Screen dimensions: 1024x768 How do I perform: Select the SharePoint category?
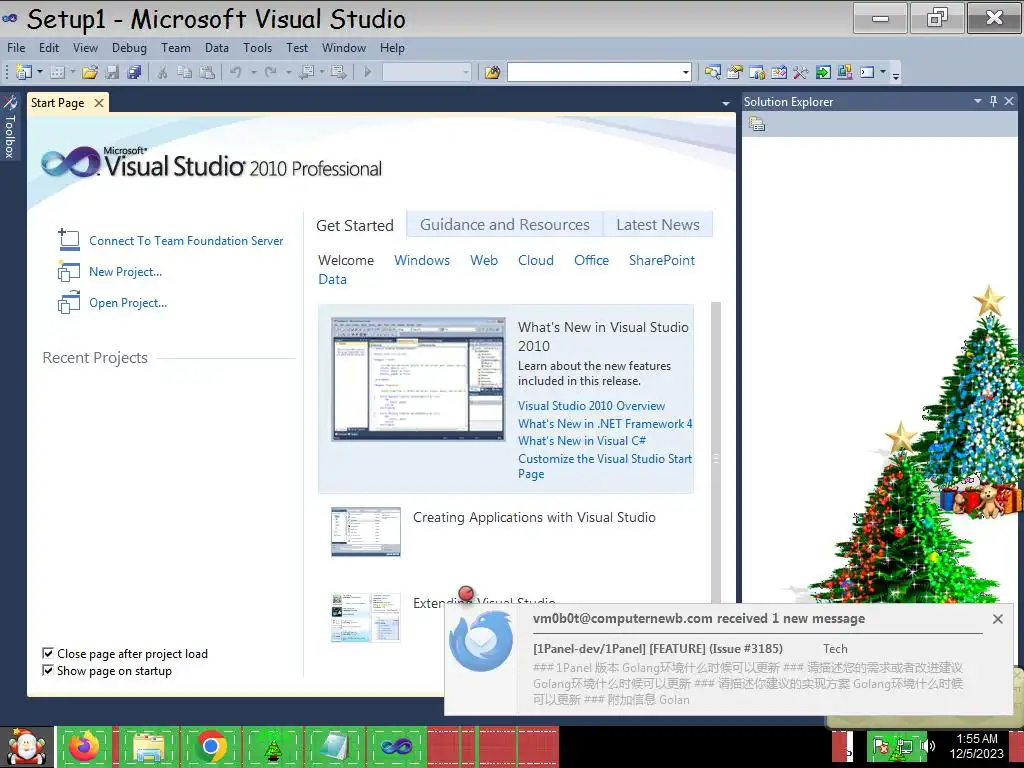coord(662,260)
